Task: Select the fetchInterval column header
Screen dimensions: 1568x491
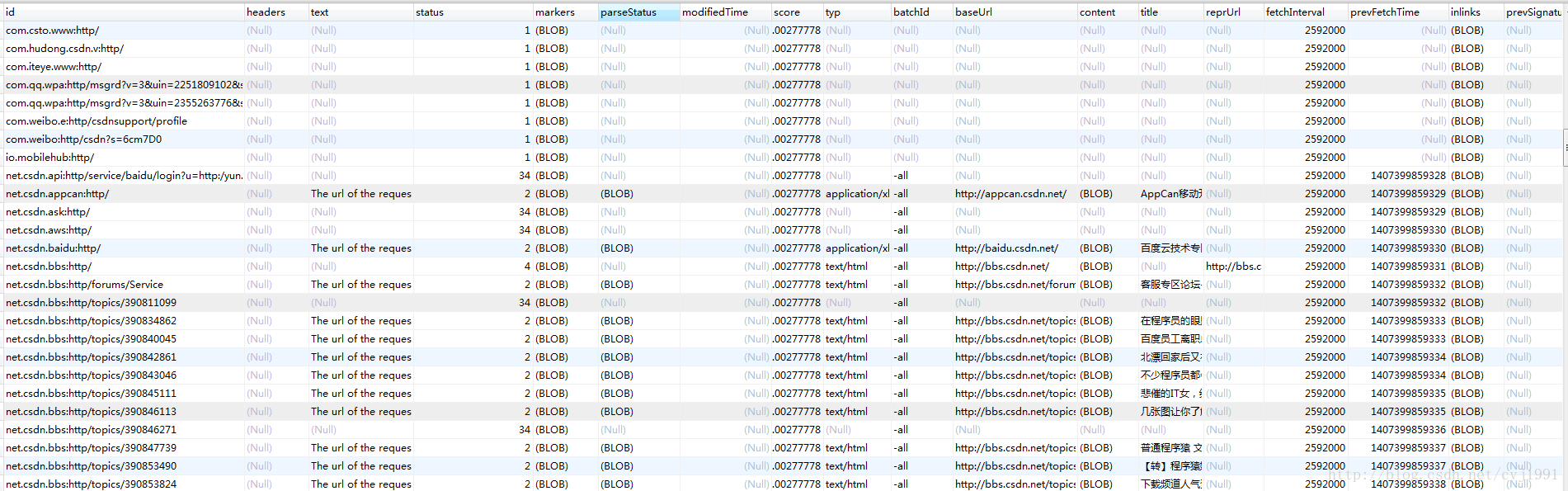Action: (1306, 12)
